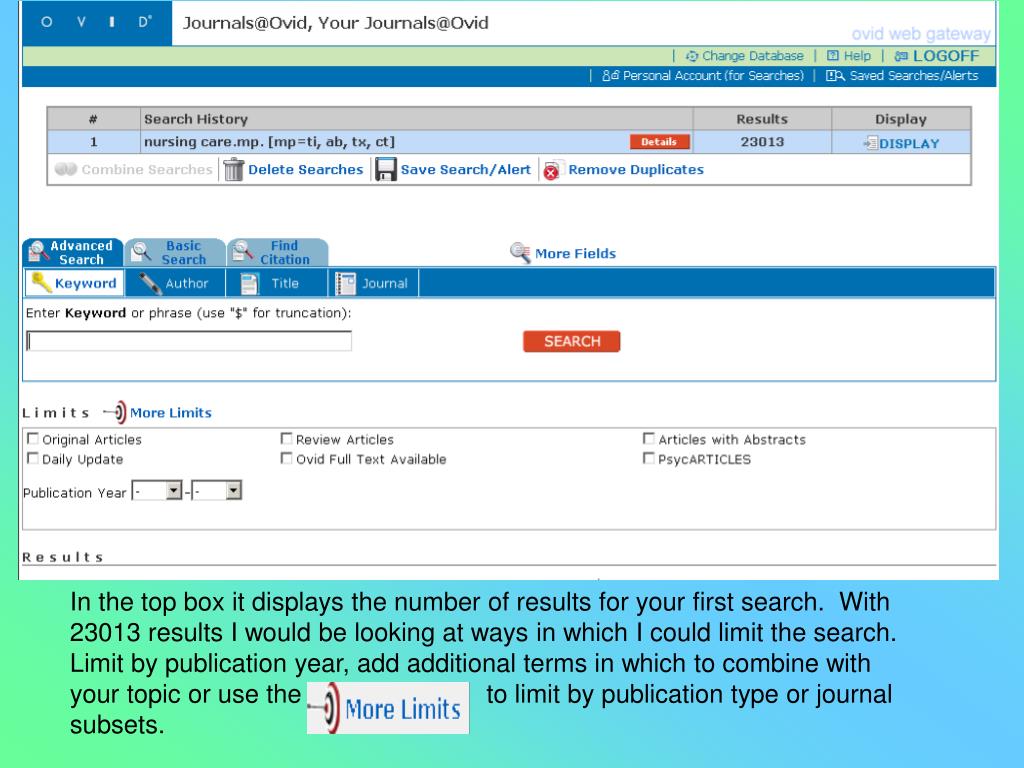The image size is (1024, 768).
Task: Select the Journal search tab
Action: click(x=374, y=283)
